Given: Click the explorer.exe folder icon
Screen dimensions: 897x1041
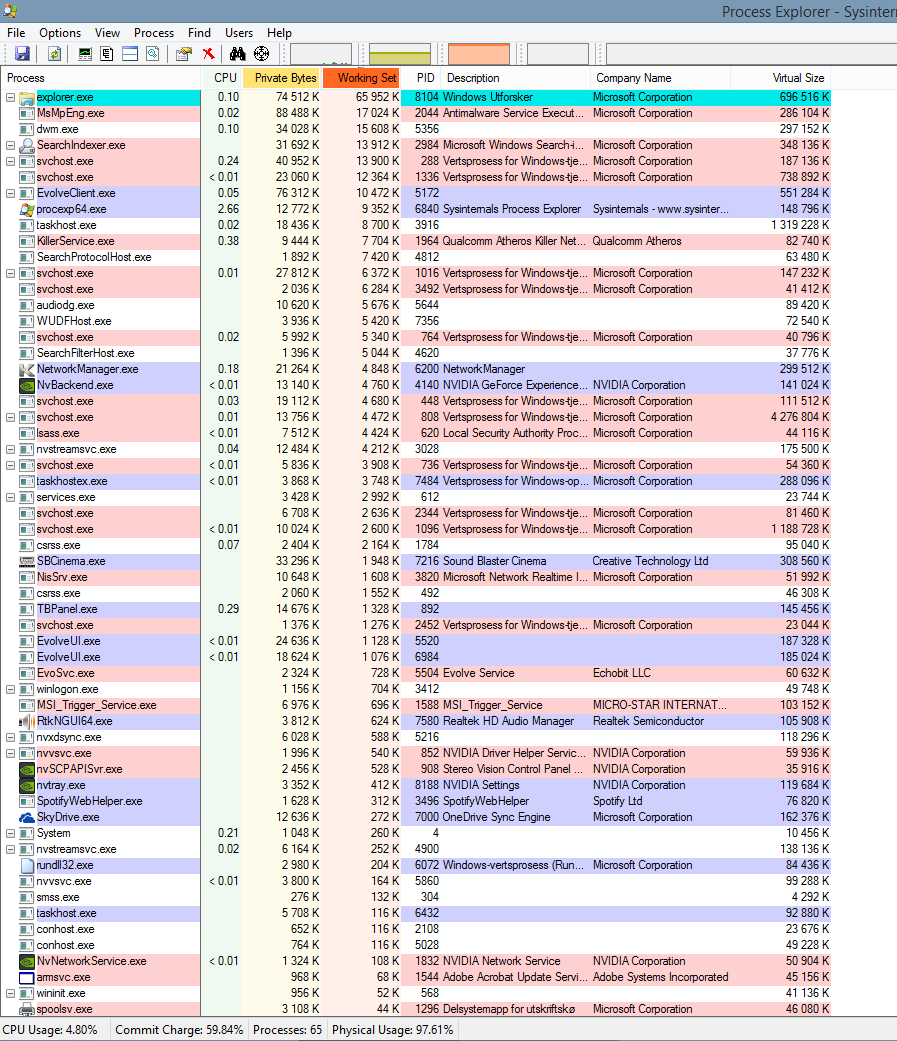Looking at the screenshot, I should tap(27, 98).
